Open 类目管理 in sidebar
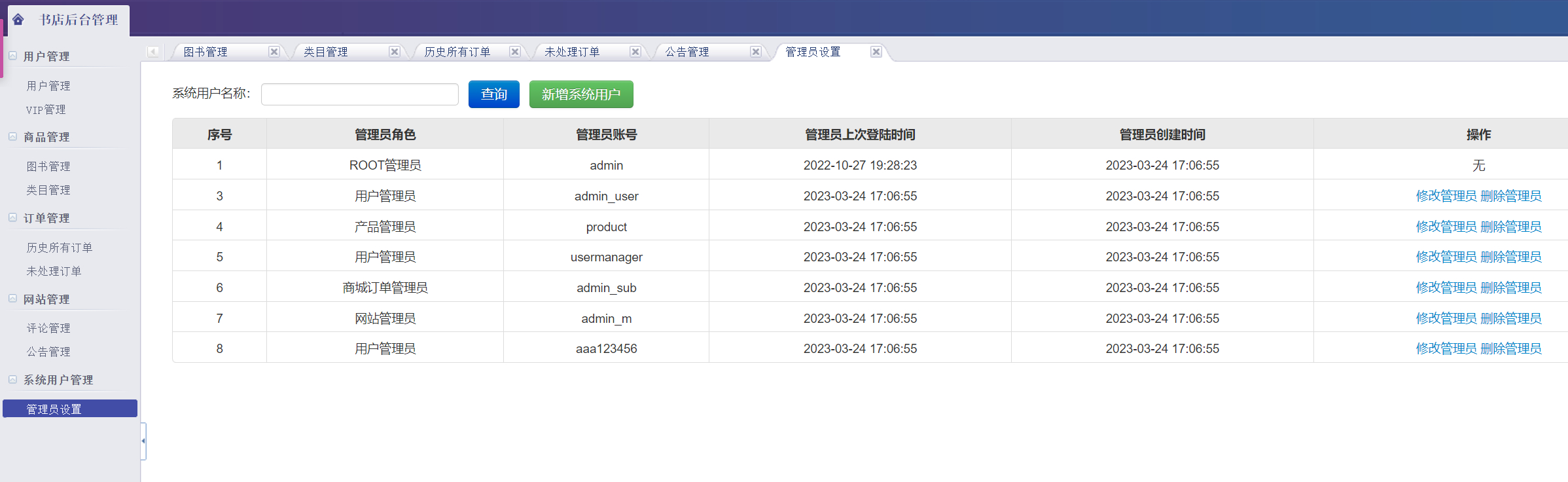Image resolution: width=1568 pixels, height=482 pixels. click(48, 190)
